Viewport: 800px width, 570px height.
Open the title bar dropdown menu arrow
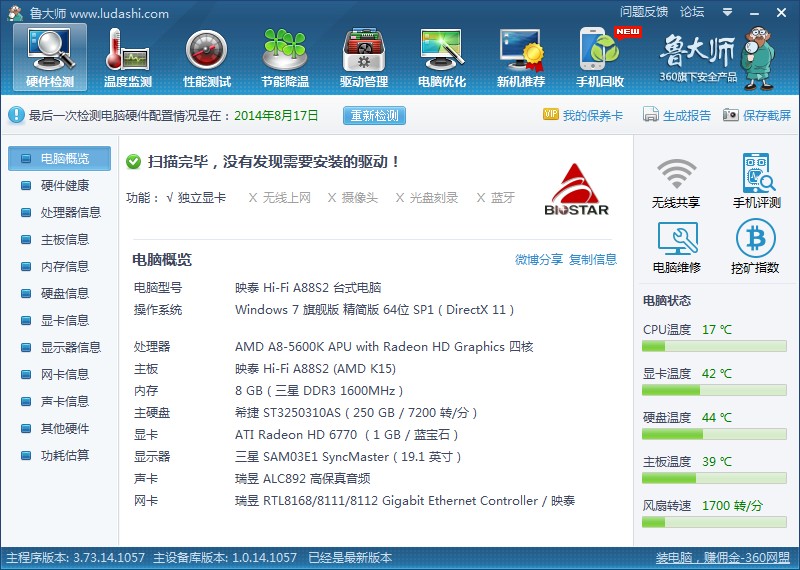click(728, 12)
